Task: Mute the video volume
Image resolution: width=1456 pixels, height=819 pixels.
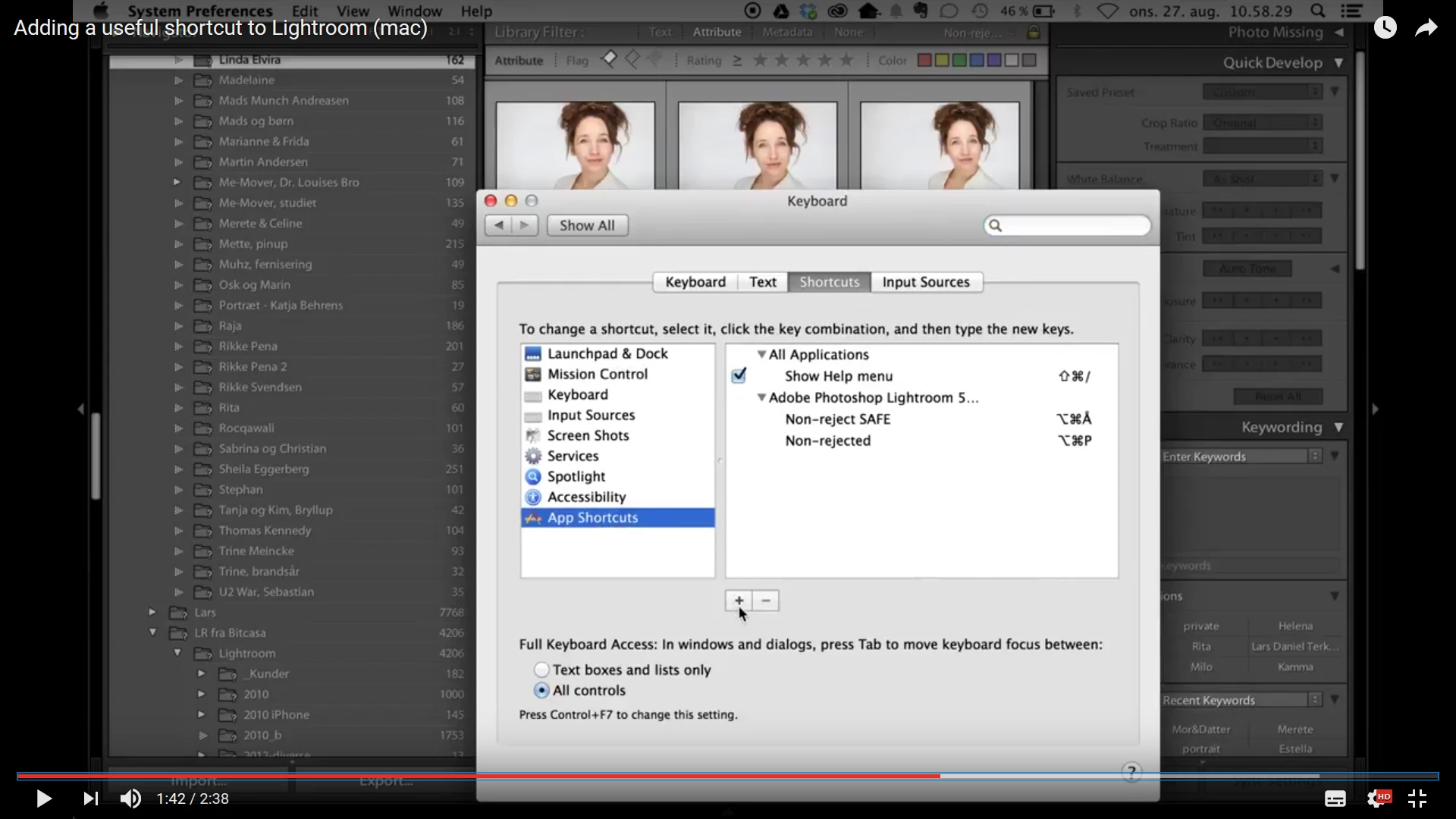Action: (x=130, y=799)
